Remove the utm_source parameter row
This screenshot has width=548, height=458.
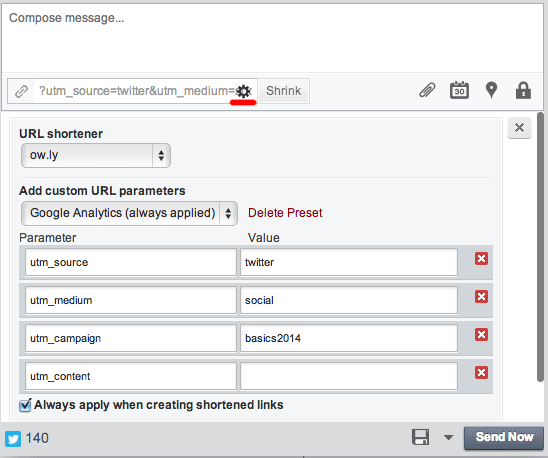click(481, 259)
